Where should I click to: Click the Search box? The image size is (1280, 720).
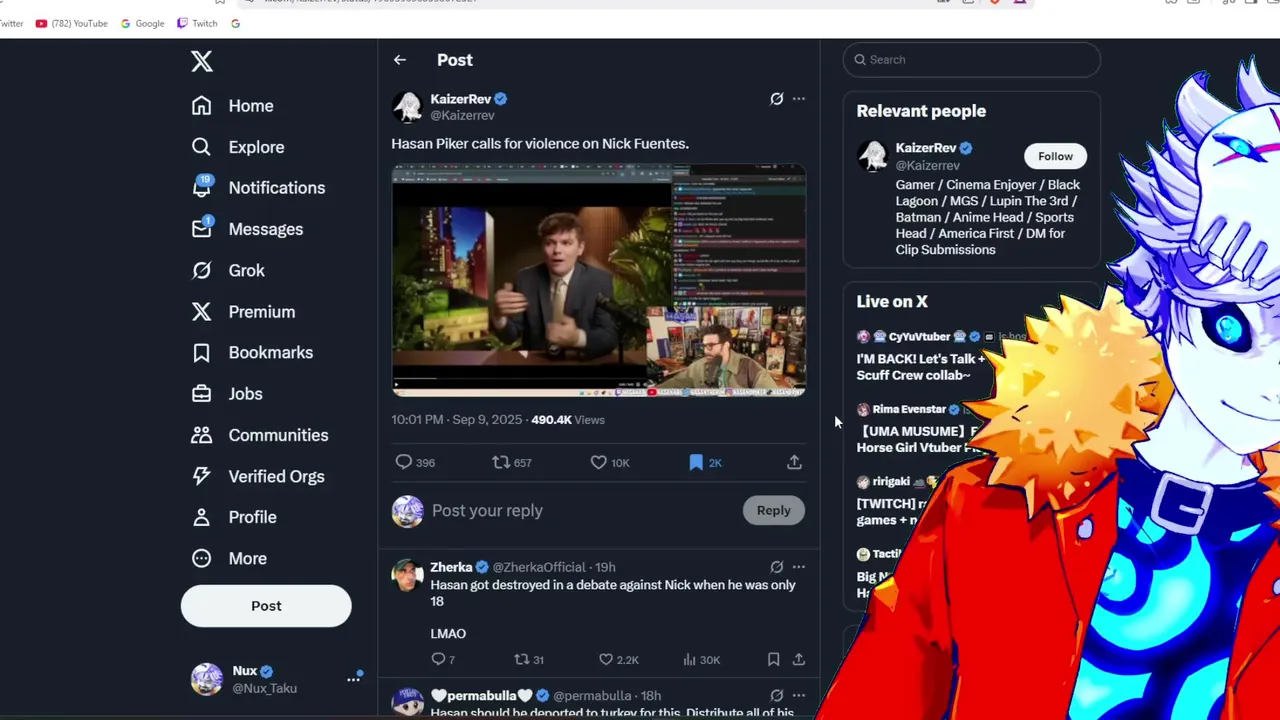click(972, 60)
